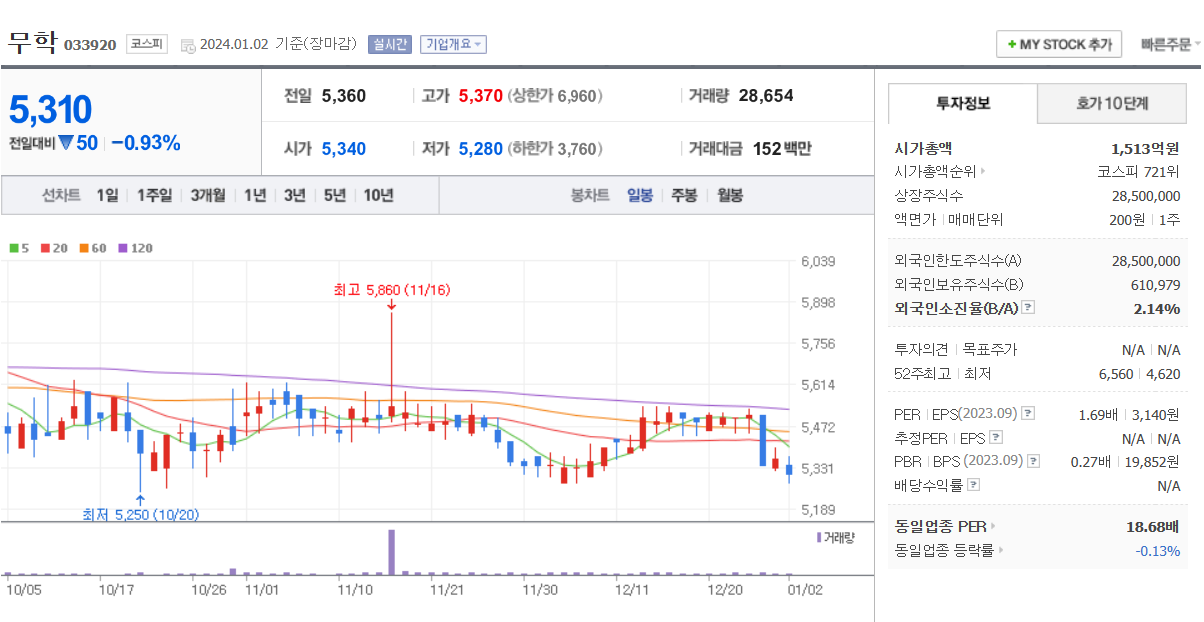Click the low price value 5,280
The height and width of the screenshot is (622, 1204).
tap(480, 149)
